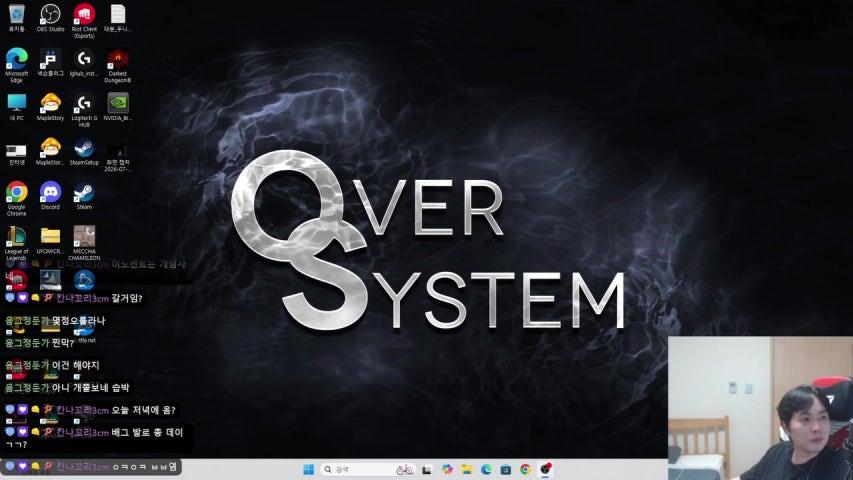The image size is (853, 480).
Task: Select the Google Chrome desktop icon
Action: 16,198
